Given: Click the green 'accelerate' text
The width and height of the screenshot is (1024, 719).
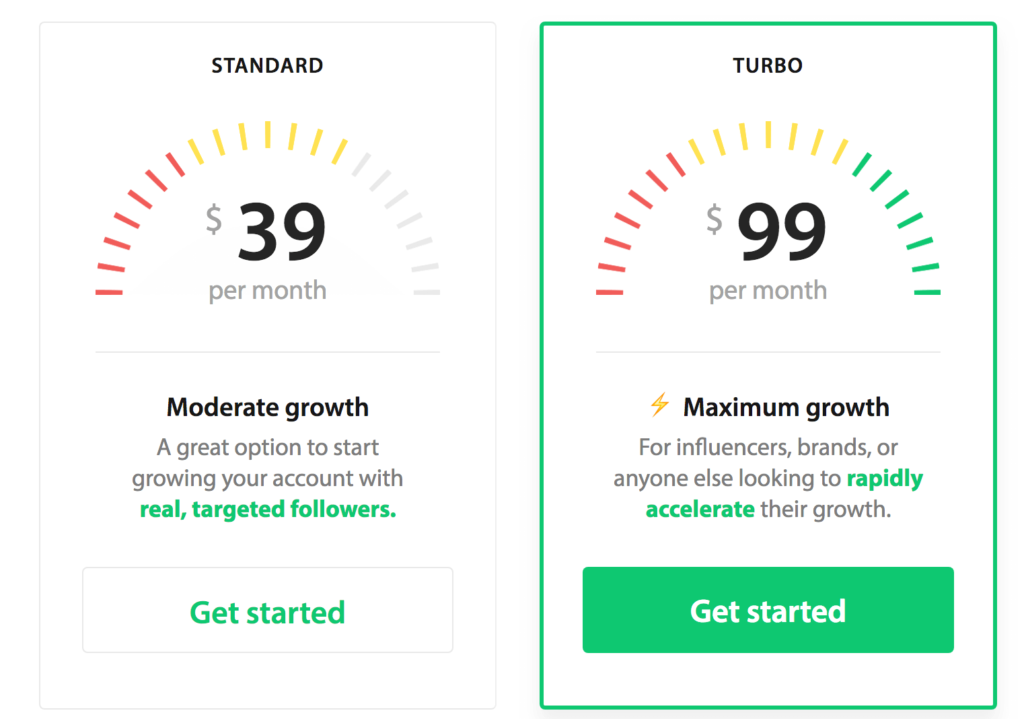Looking at the screenshot, I should coord(700,509).
